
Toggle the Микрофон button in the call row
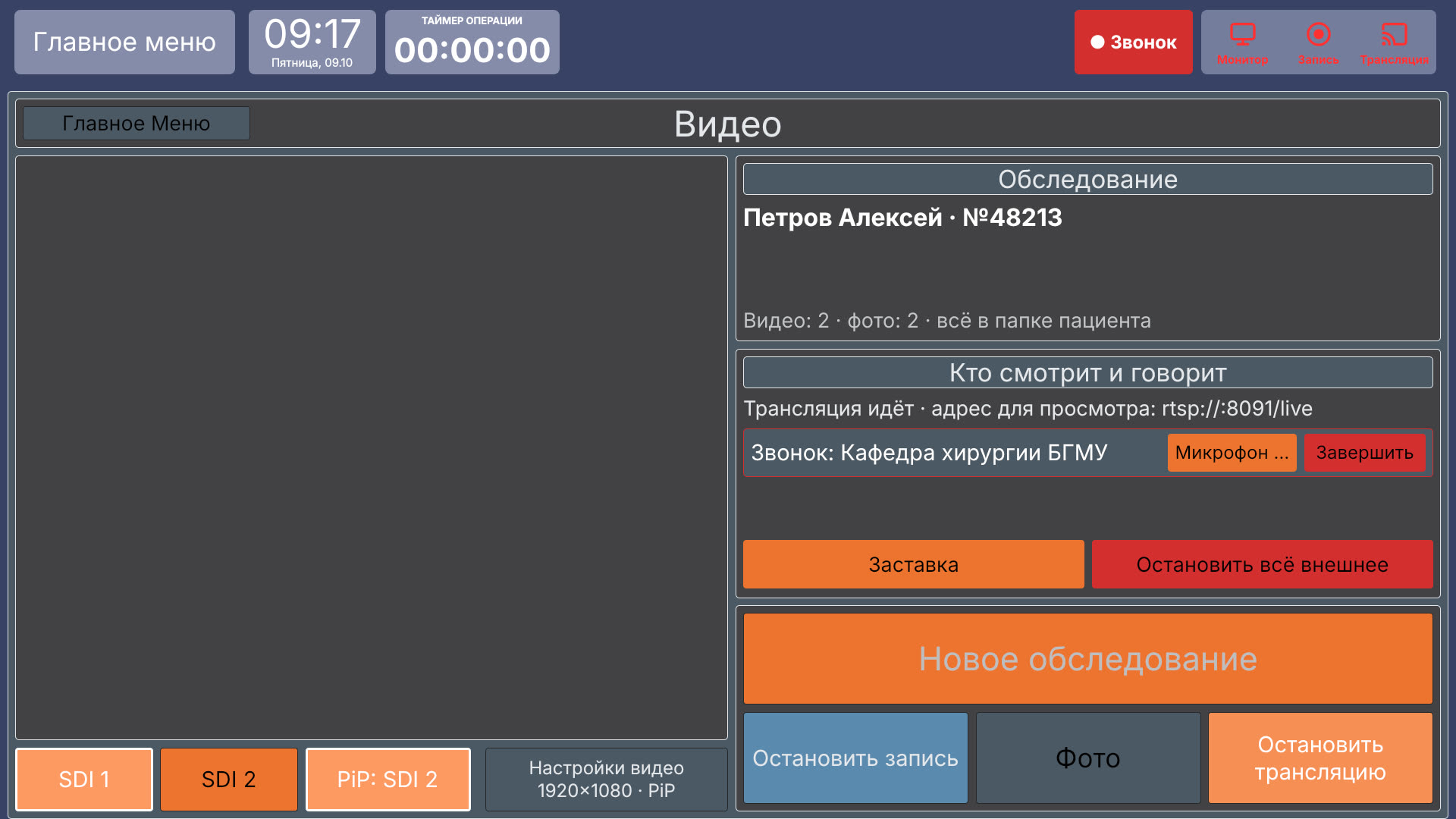1232,453
